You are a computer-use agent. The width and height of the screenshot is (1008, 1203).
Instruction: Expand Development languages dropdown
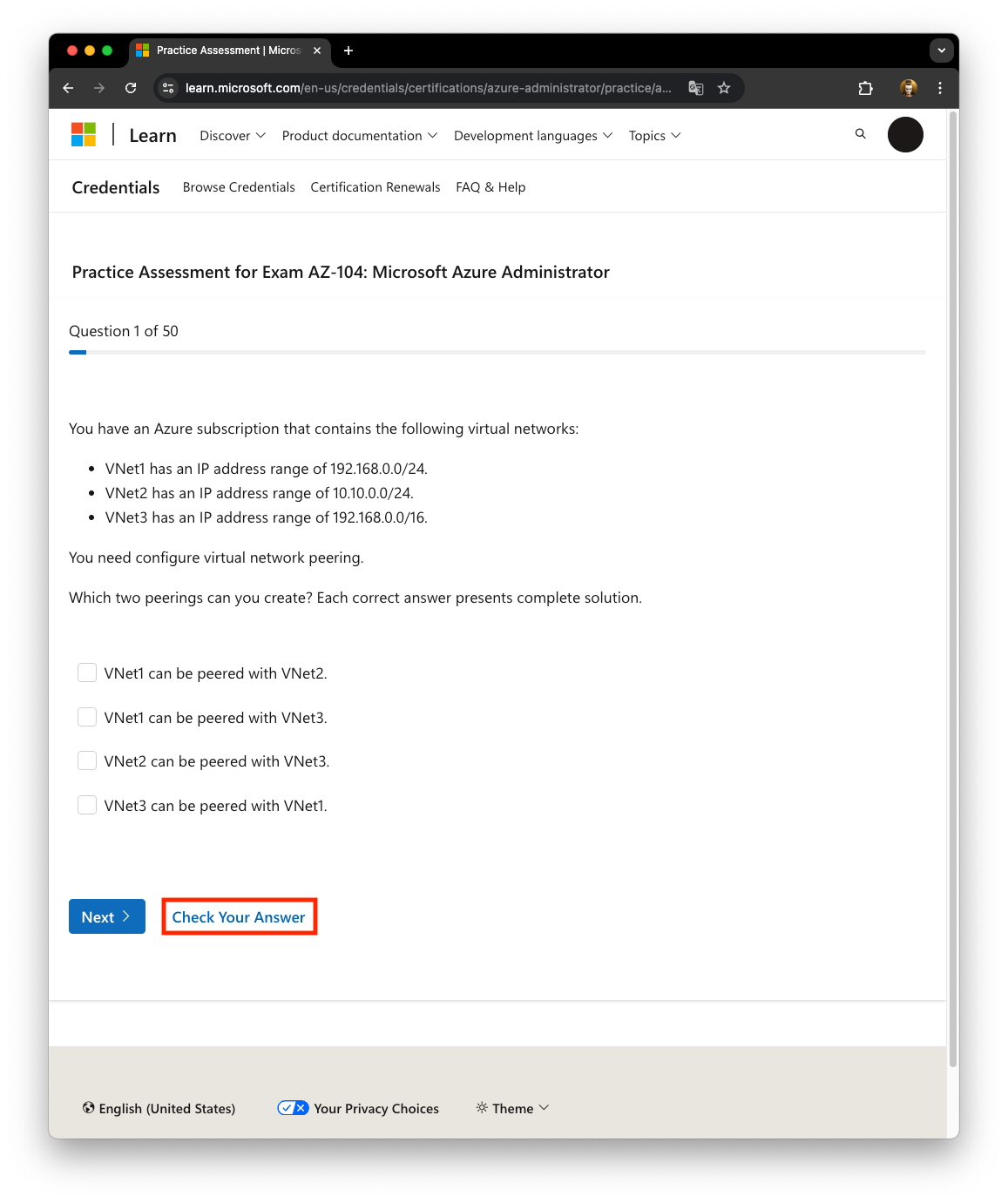click(533, 136)
